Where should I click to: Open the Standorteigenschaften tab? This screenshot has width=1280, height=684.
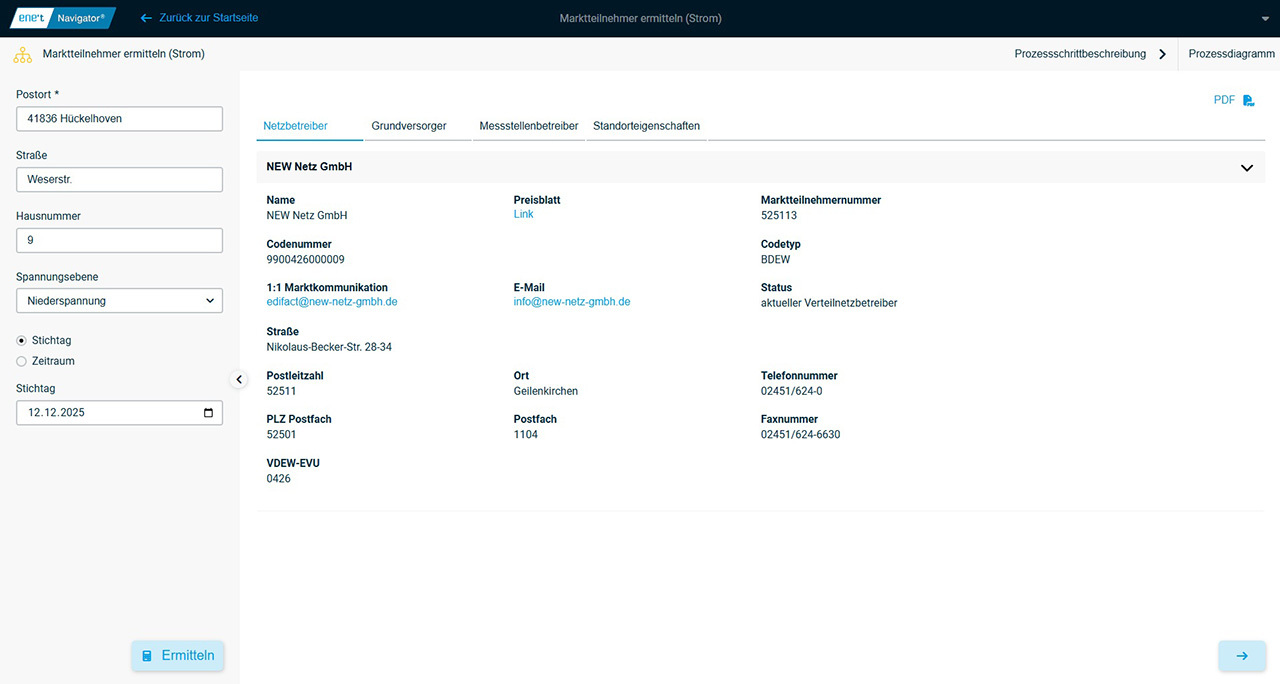click(x=646, y=126)
